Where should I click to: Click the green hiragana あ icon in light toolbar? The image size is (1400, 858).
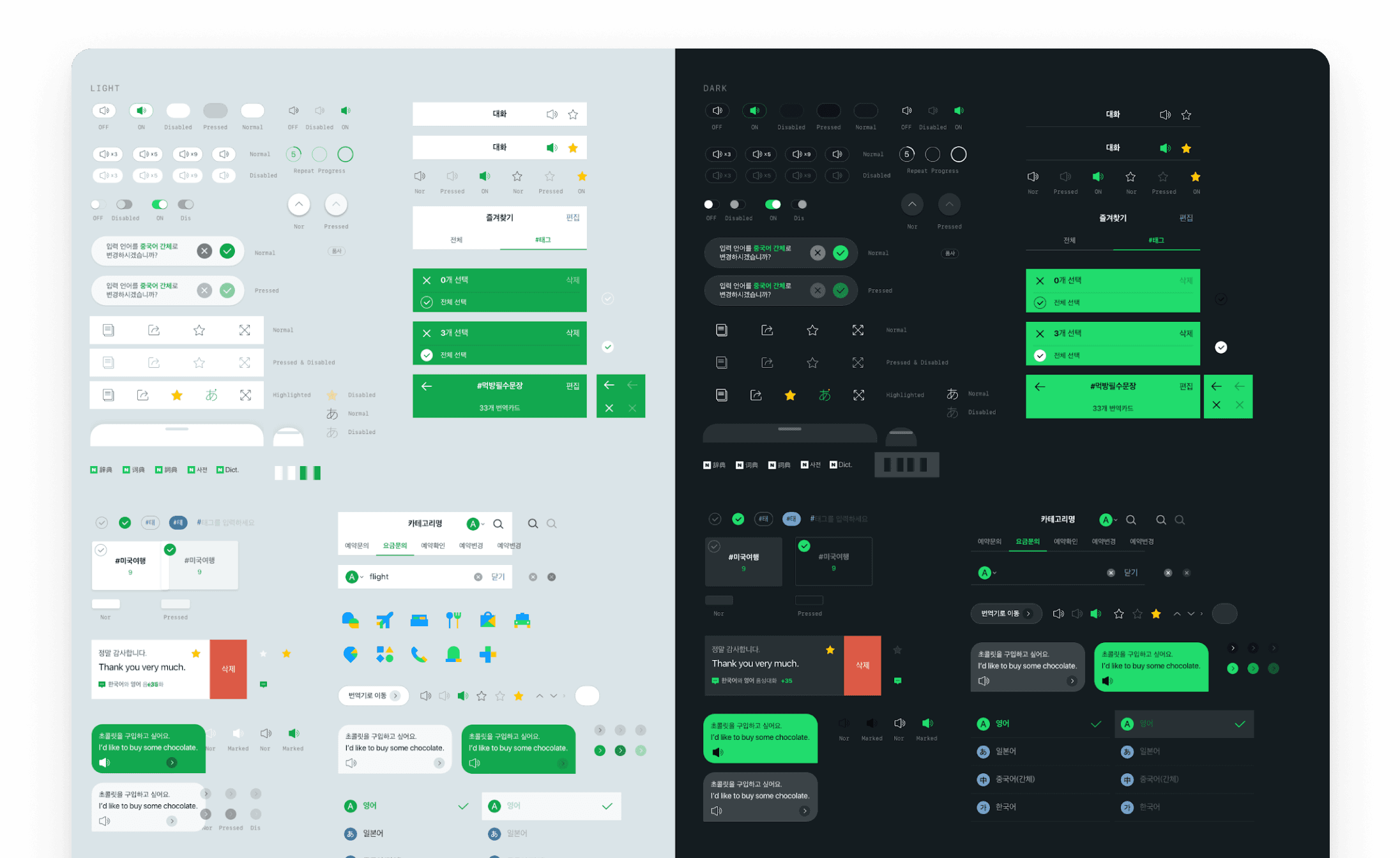pos(211,395)
